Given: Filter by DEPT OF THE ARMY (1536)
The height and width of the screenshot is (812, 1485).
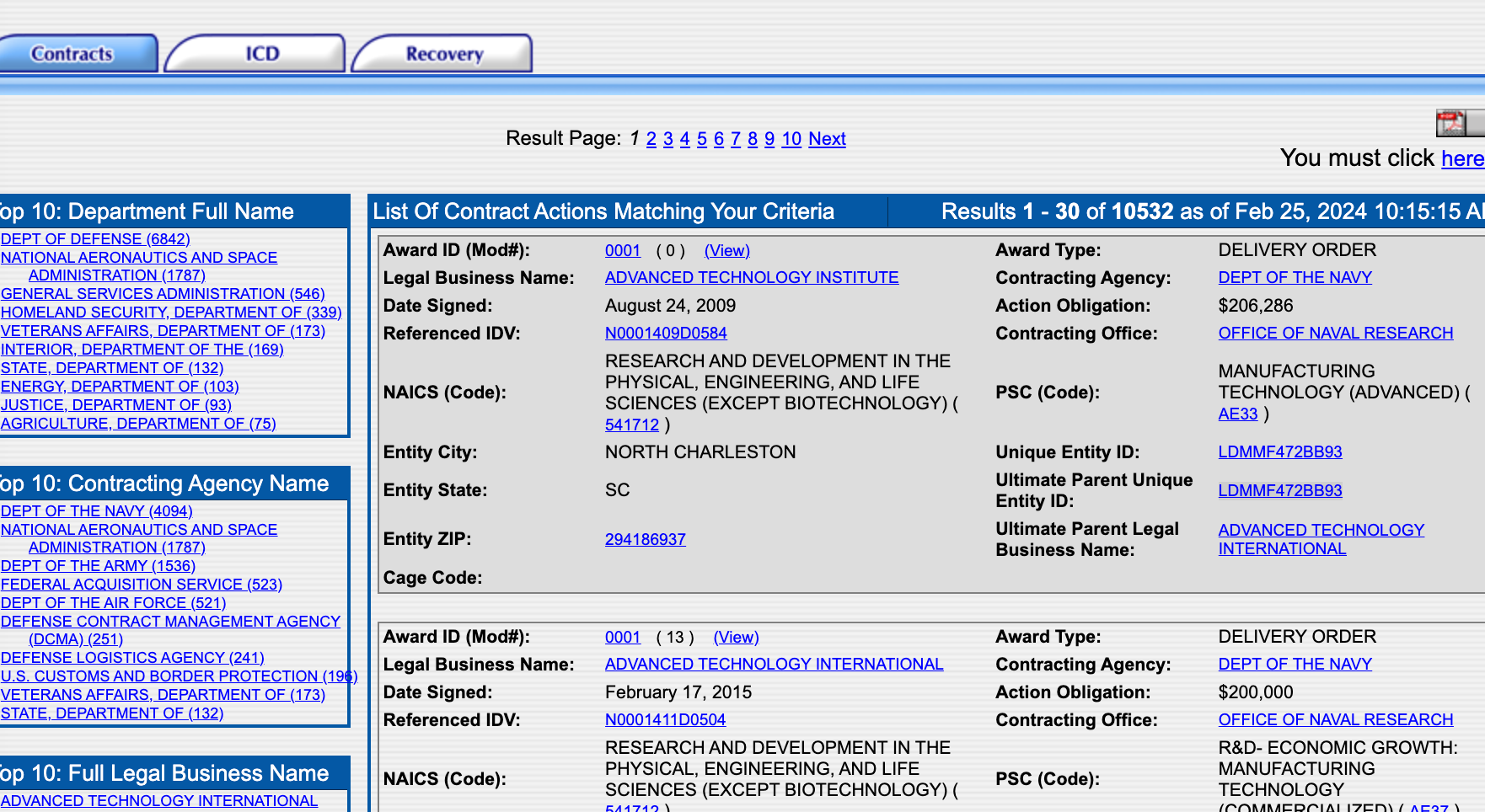Looking at the screenshot, I should point(98,566).
